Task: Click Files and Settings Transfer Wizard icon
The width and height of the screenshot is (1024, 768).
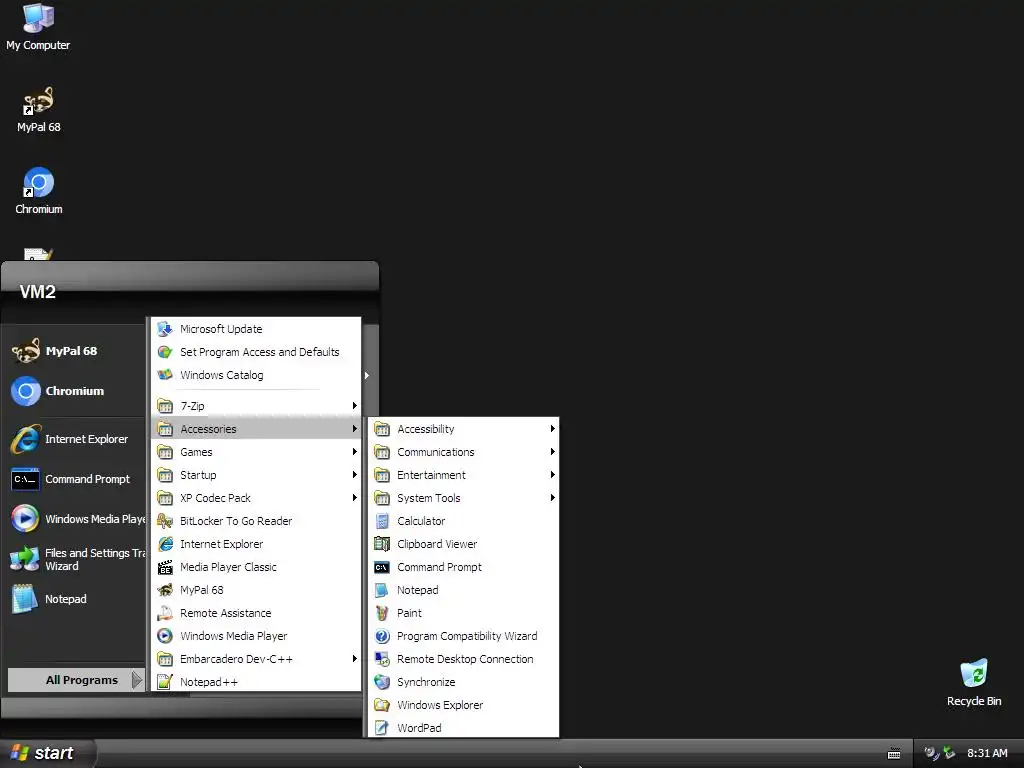Action: click(25, 560)
